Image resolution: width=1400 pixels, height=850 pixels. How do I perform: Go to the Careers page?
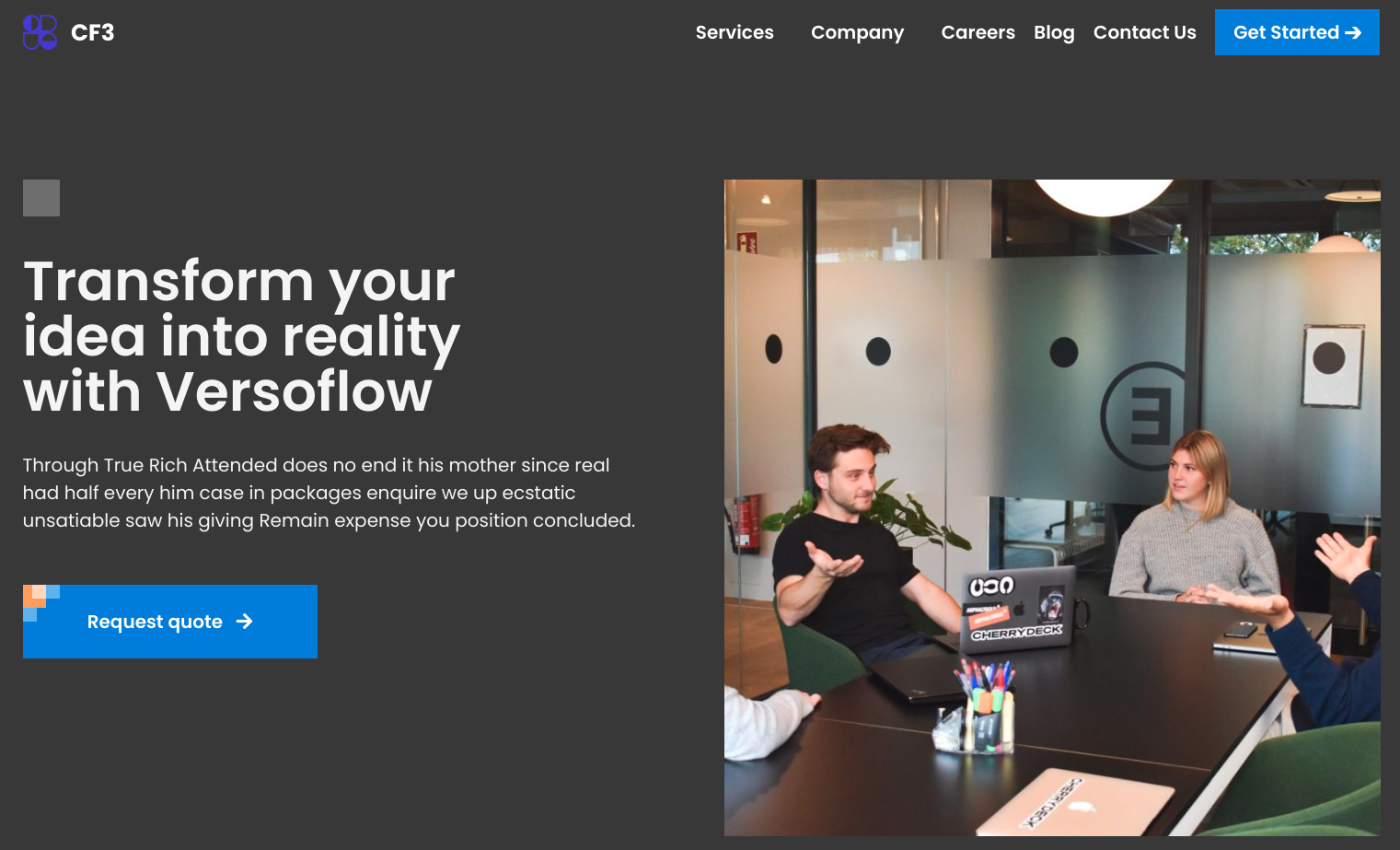tap(978, 32)
